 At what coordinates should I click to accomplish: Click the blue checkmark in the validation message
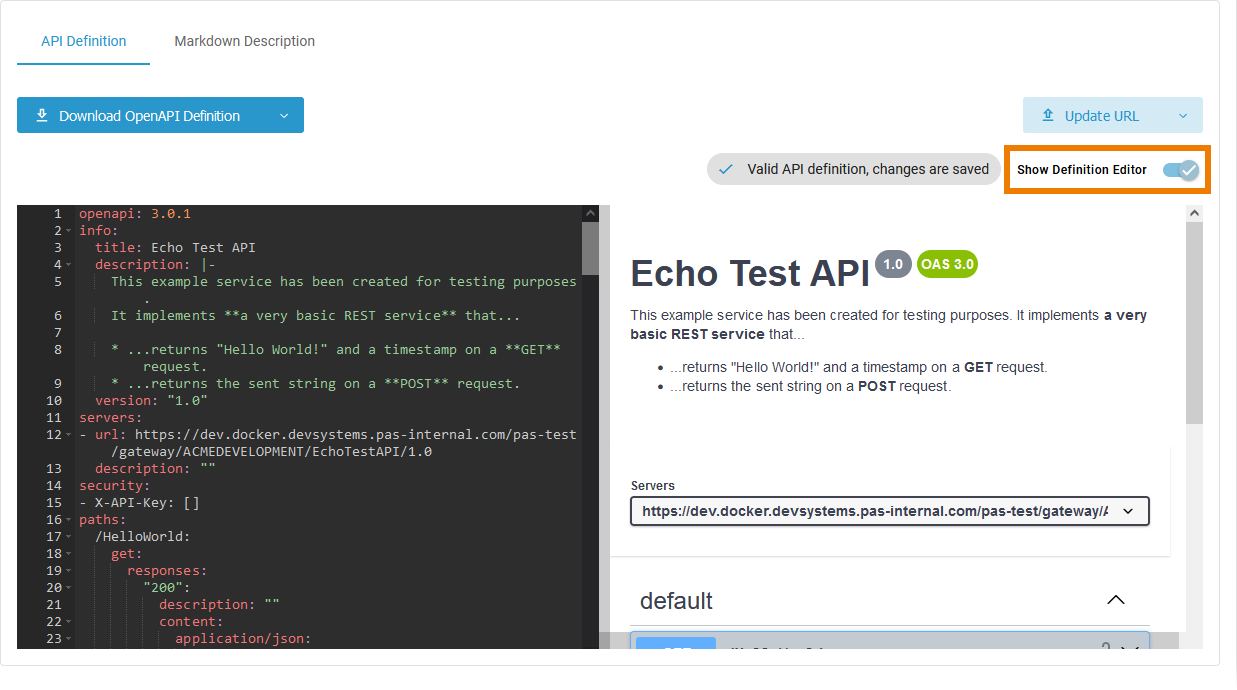pos(725,169)
